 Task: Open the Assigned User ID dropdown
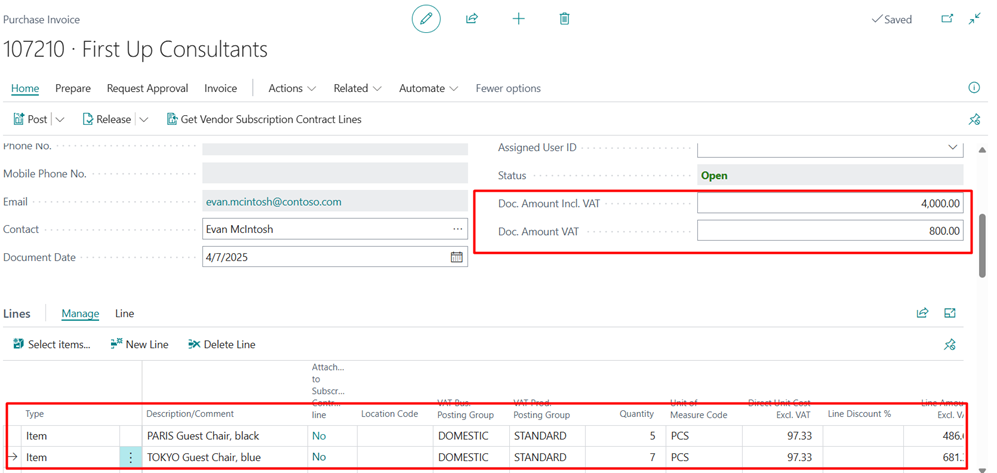click(952, 147)
